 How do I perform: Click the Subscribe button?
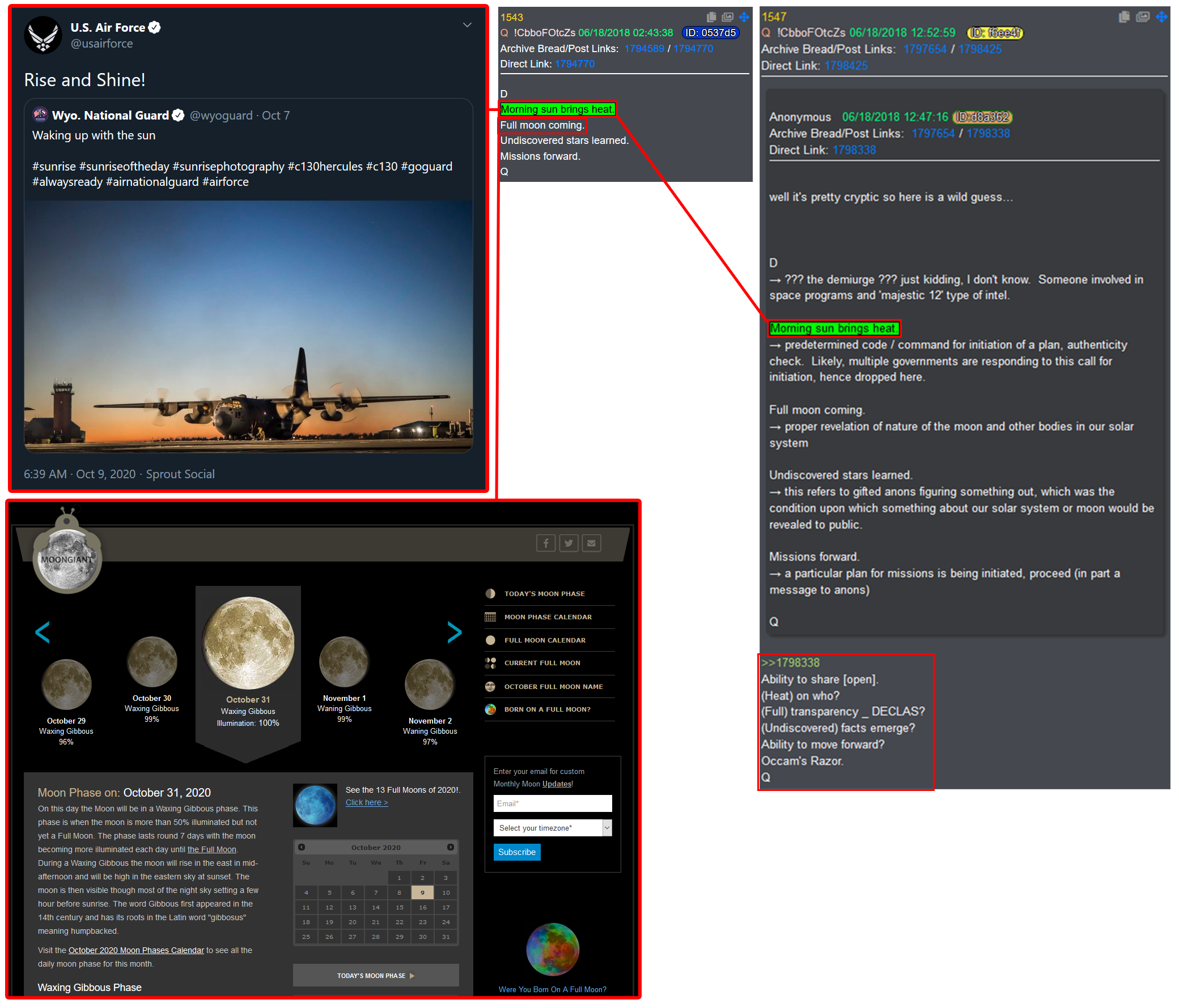[x=517, y=852]
